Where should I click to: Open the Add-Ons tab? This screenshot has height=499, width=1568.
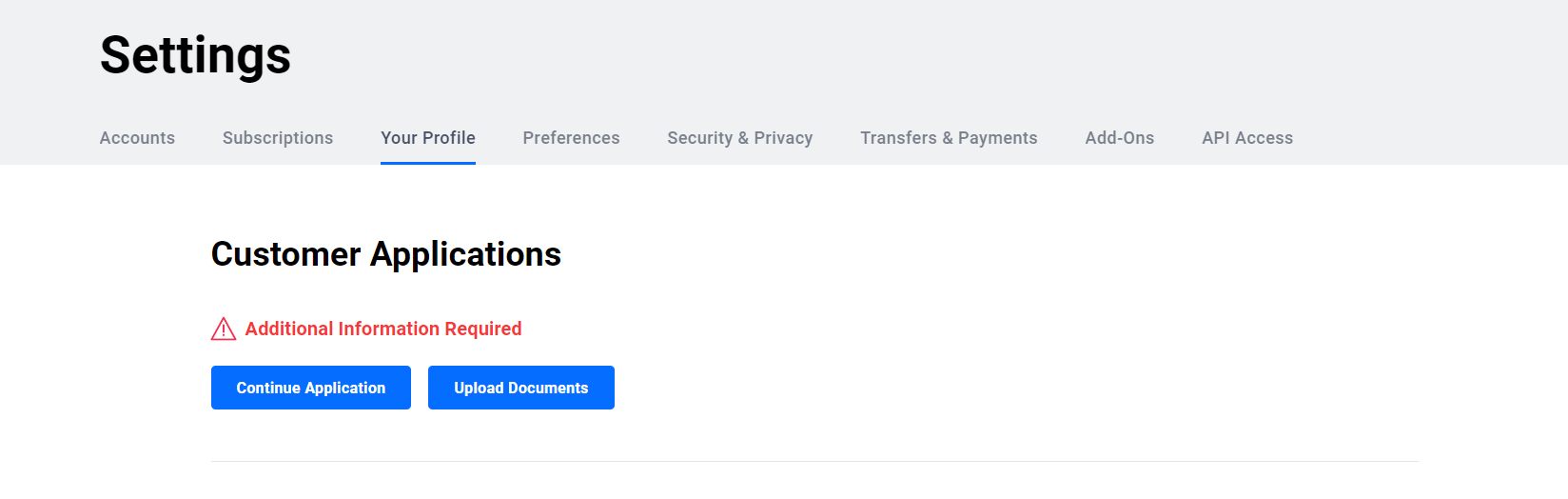[1120, 138]
